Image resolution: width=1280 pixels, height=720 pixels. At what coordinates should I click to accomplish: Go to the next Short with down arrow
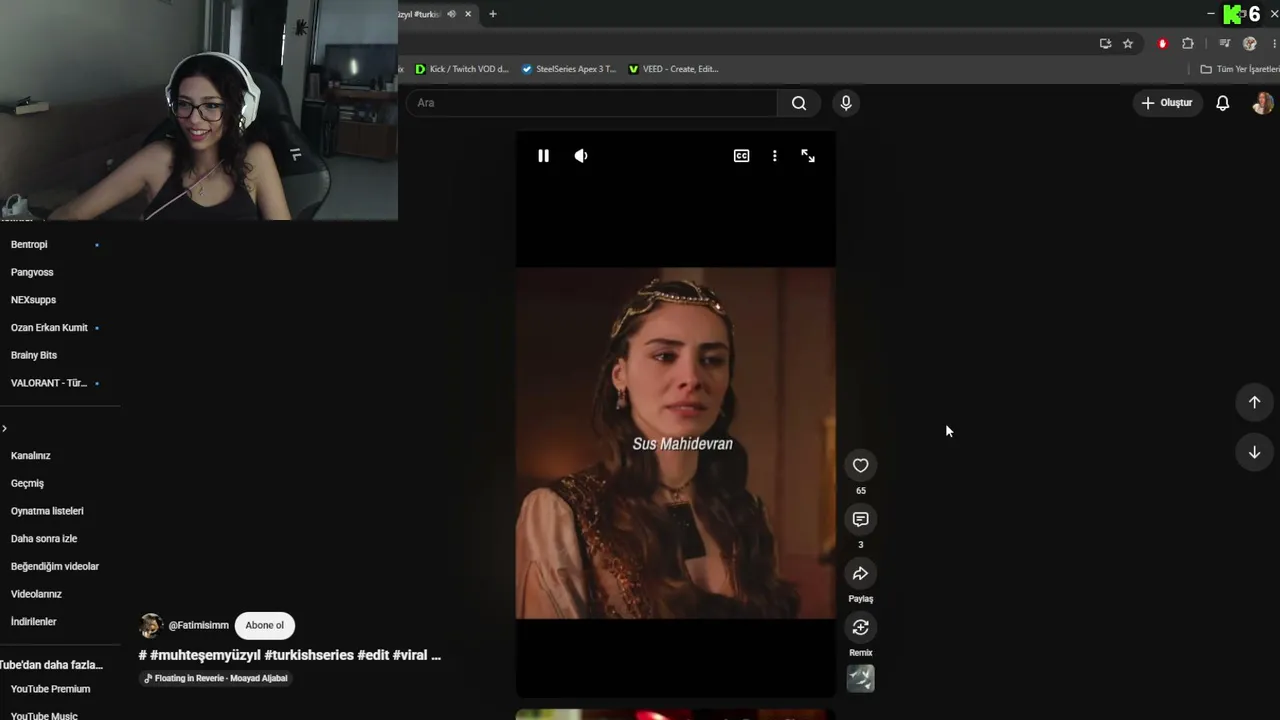coord(1254,452)
